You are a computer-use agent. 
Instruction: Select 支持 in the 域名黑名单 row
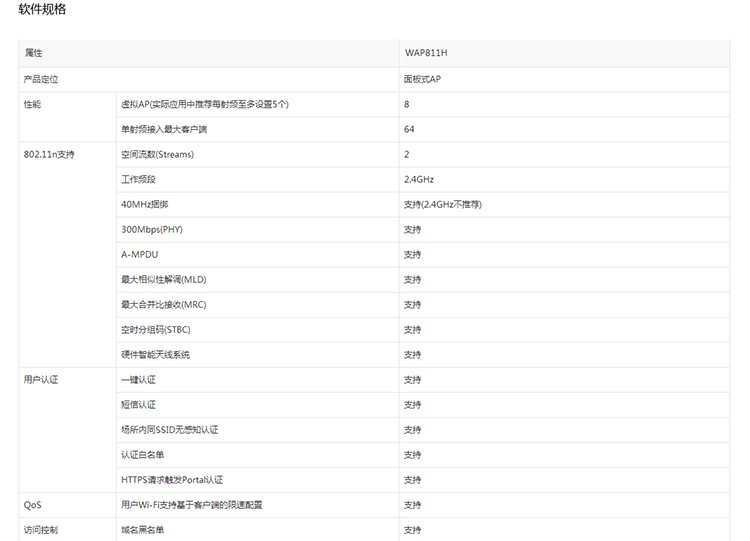pos(564,530)
